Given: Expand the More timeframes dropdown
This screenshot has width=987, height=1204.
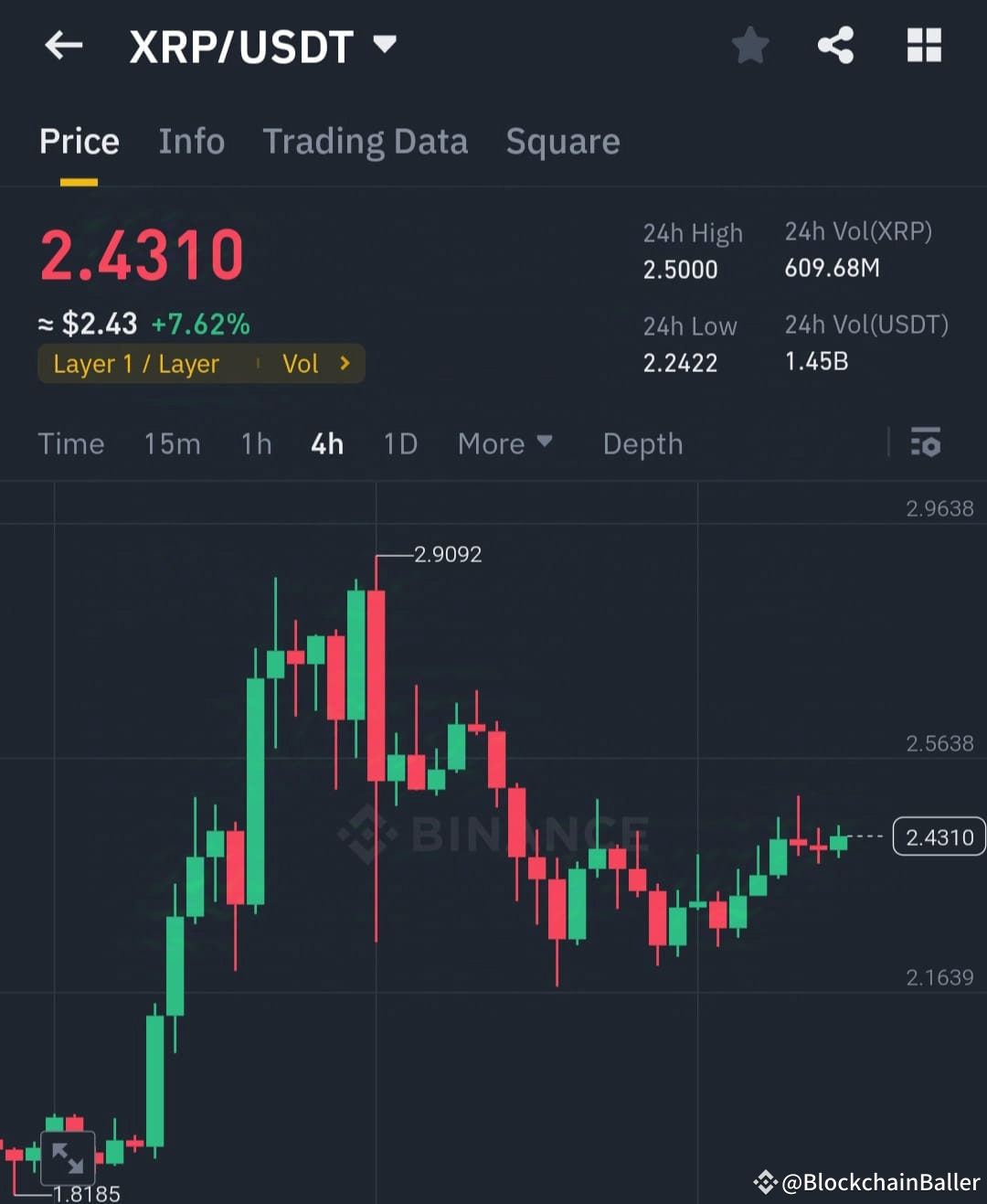Looking at the screenshot, I should (504, 443).
